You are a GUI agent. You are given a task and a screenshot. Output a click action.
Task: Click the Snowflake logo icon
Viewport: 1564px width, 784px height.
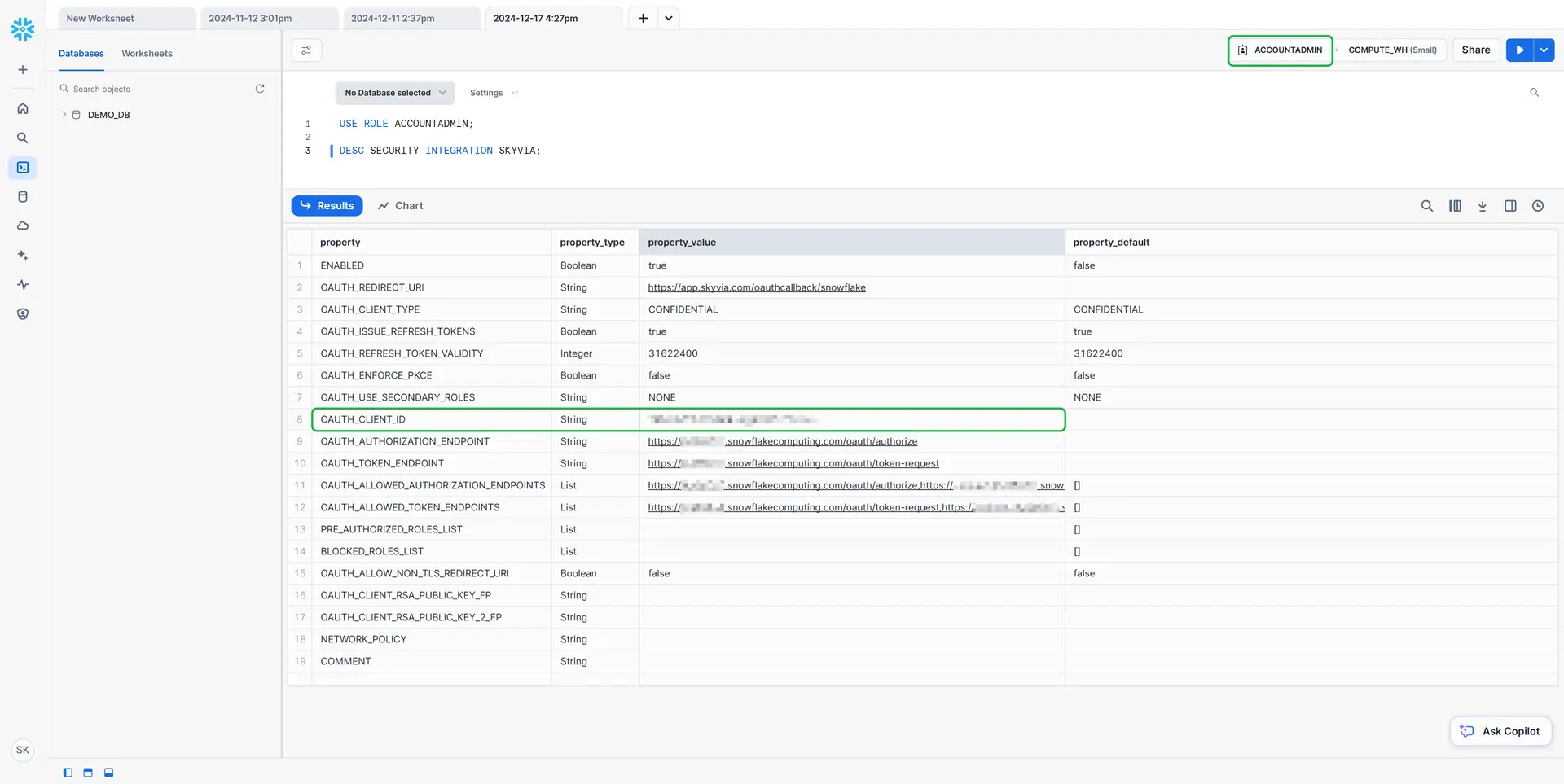(x=23, y=29)
